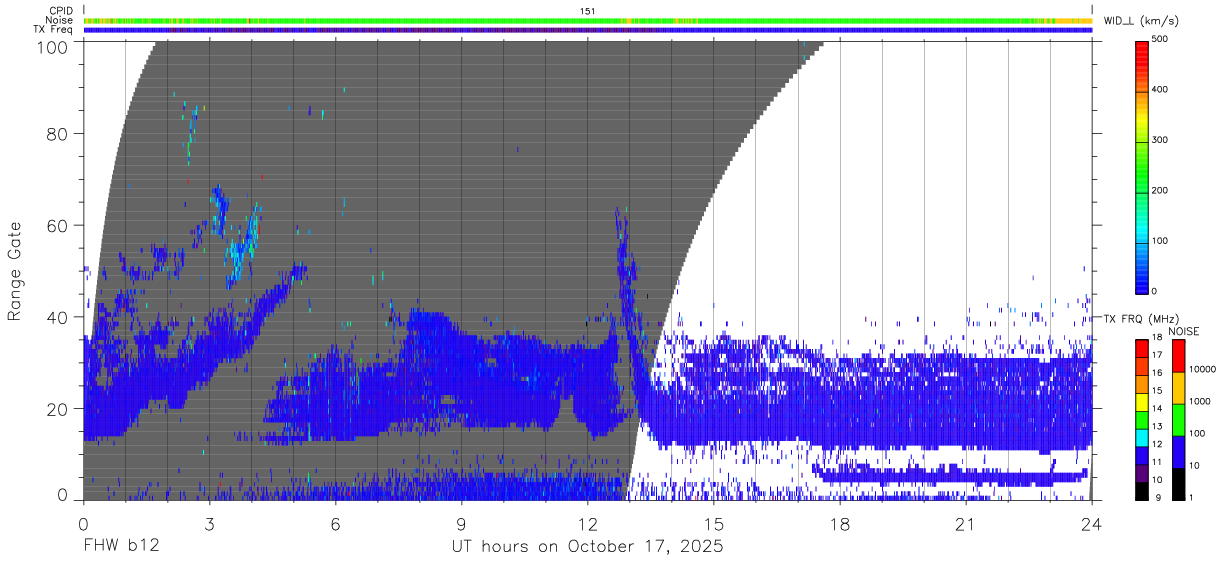Viewport: 1228px width, 567px height.
Task: Click the spectral width color bar
Action: tap(1143, 166)
